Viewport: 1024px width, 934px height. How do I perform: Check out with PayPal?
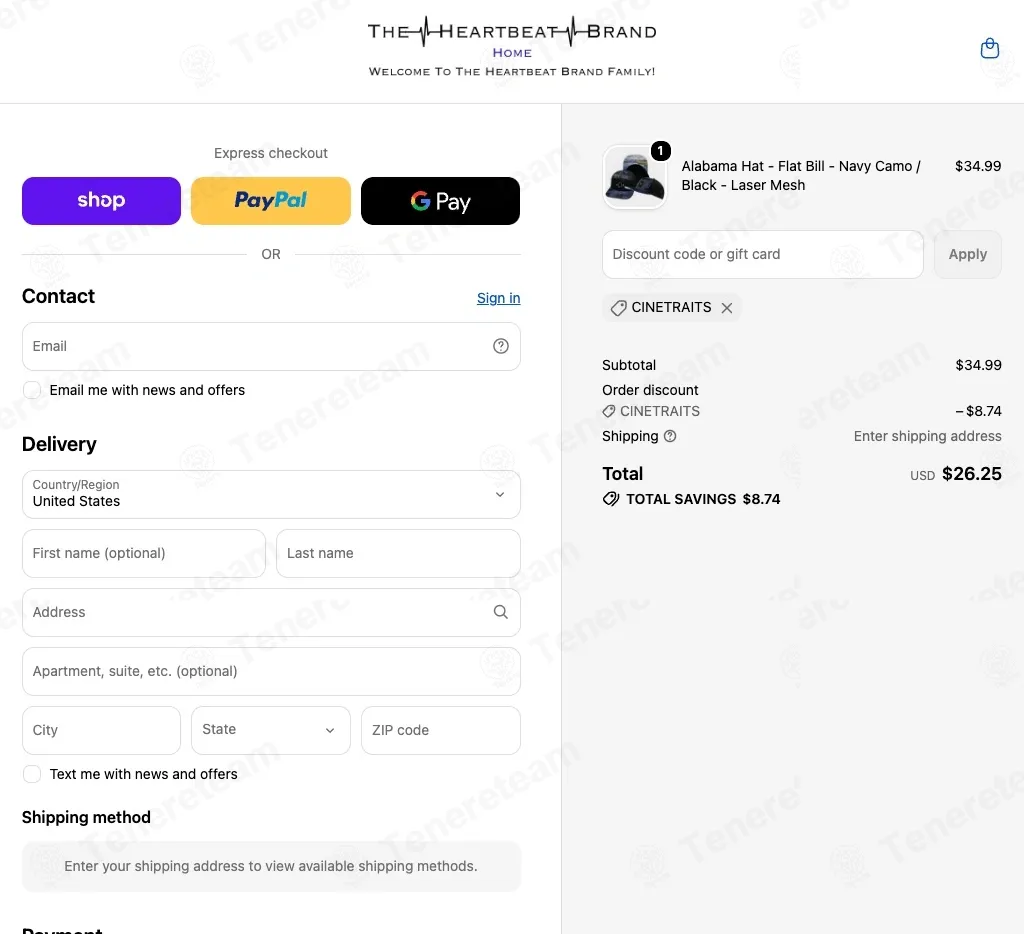coord(270,201)
